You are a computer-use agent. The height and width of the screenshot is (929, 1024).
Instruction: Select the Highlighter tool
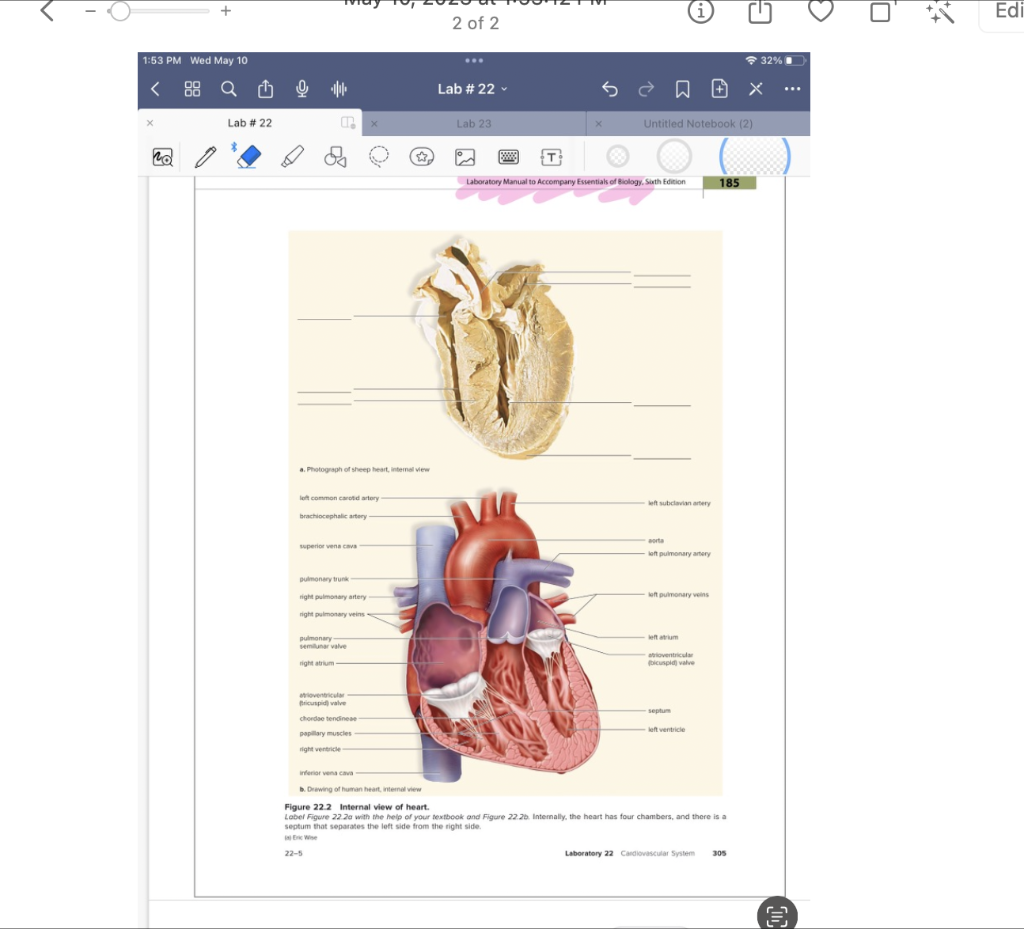[x=292, y=157]
